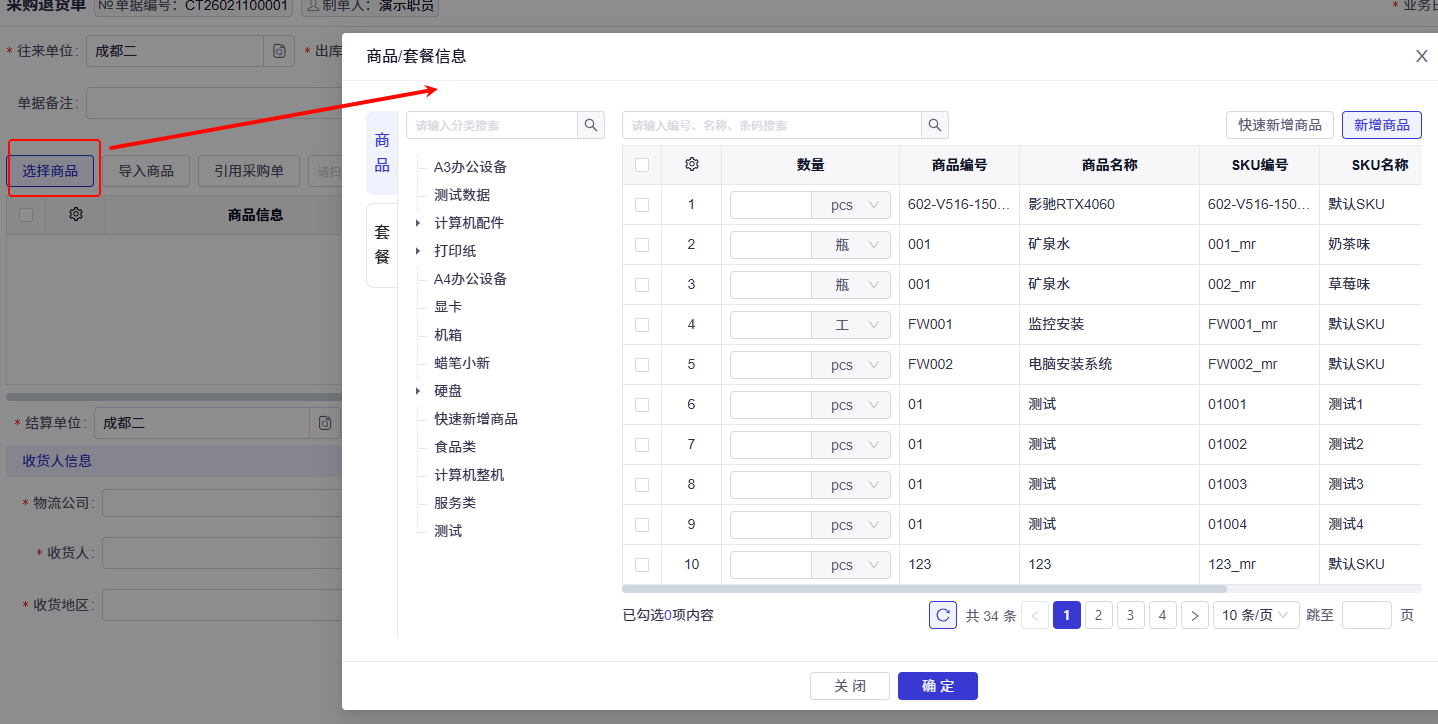Check the 矿泉水 草莓味 row checkbox
The height and width of the screenshot is (724, 1438).
[642, 284]
